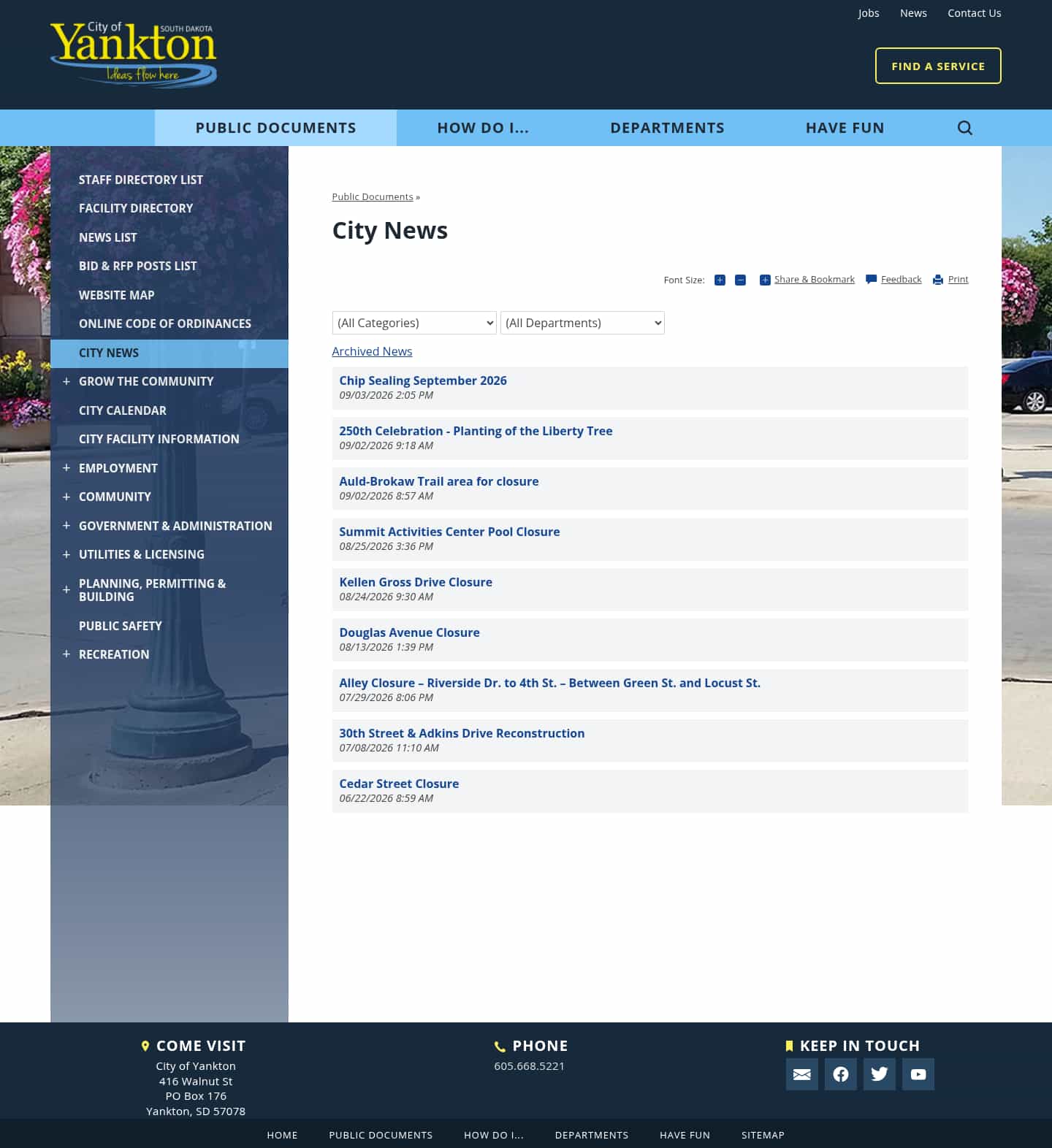Click the City of Yankton logo
The height and width of the screenshot is (1148, 1052).
click(134, 55)
